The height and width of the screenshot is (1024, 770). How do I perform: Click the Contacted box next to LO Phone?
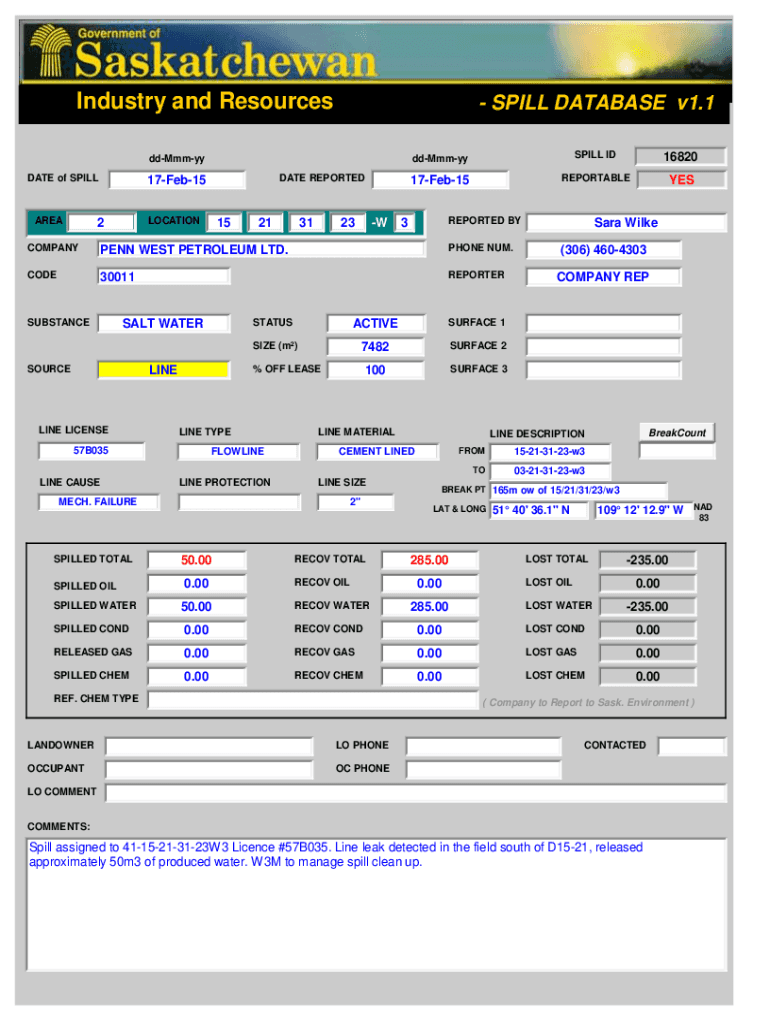691,746
